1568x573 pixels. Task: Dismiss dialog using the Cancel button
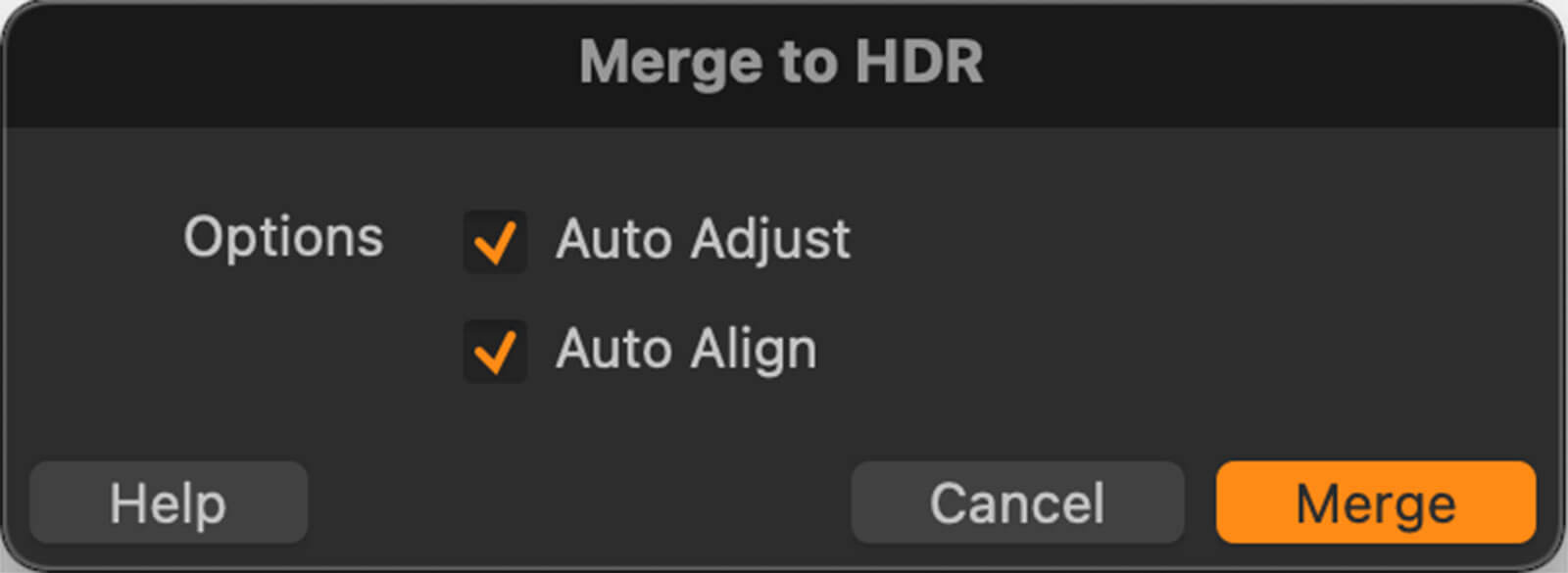coord(1017,502)
